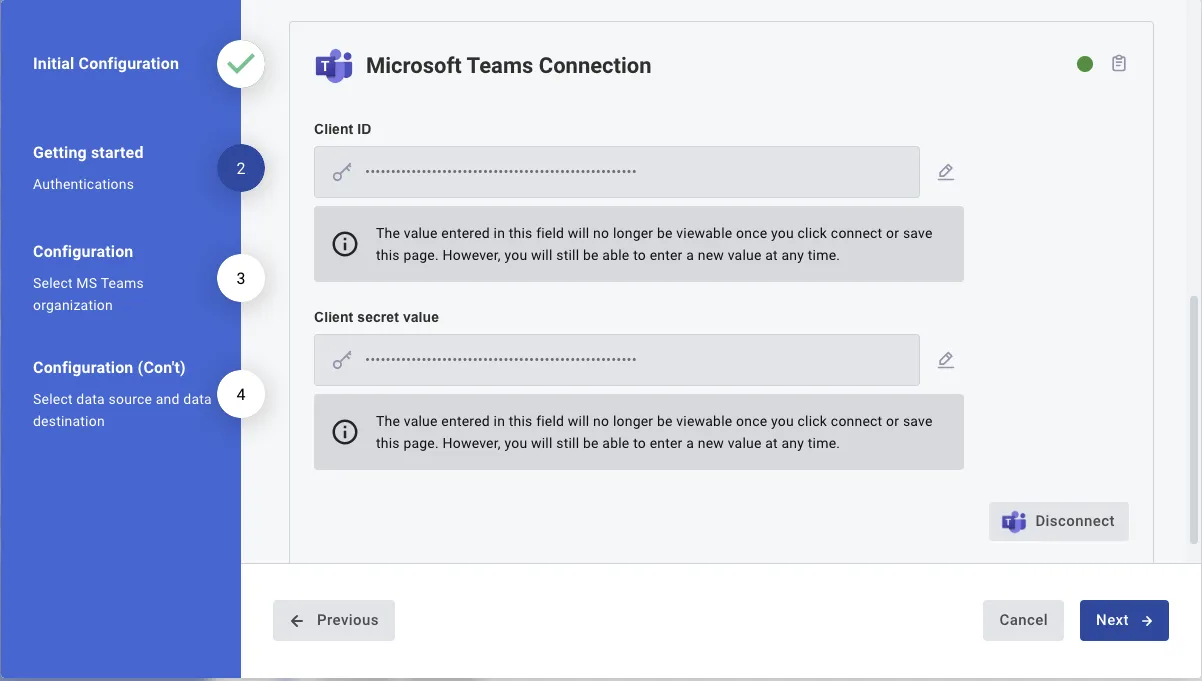Image resolution: width=1202 pixels, height=681 pixels.
Task: Click the Microsoft Teams Connection heading
Action: 509,66
